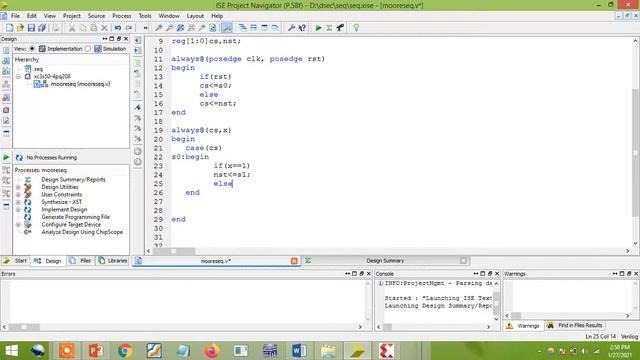This screenshot has height=360, width=640.
Task: Float the Design panel
Action: click(119, 39)
